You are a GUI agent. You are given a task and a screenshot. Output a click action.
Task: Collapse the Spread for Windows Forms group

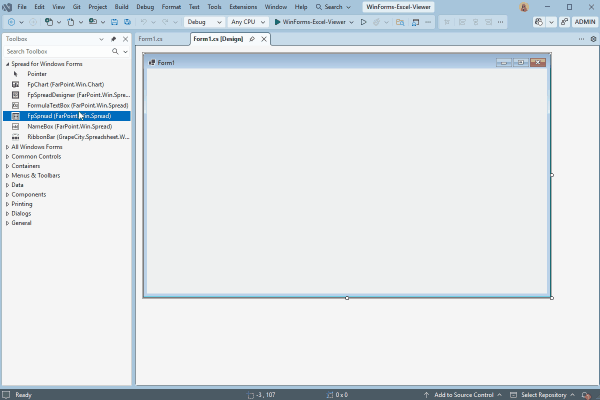7,64
